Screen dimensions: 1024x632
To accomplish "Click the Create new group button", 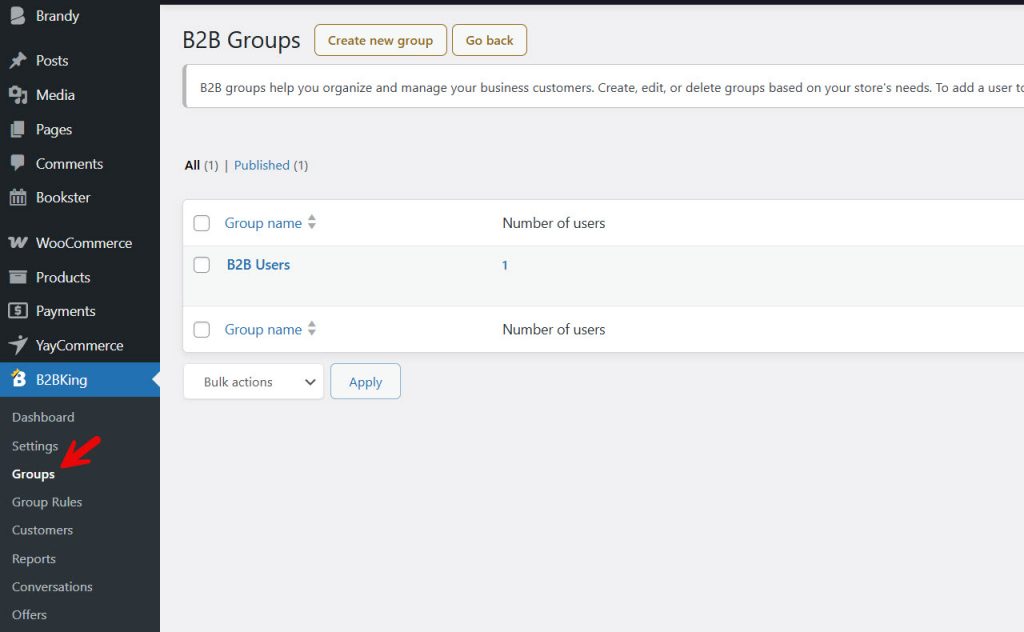I will (x=380, y=40).
